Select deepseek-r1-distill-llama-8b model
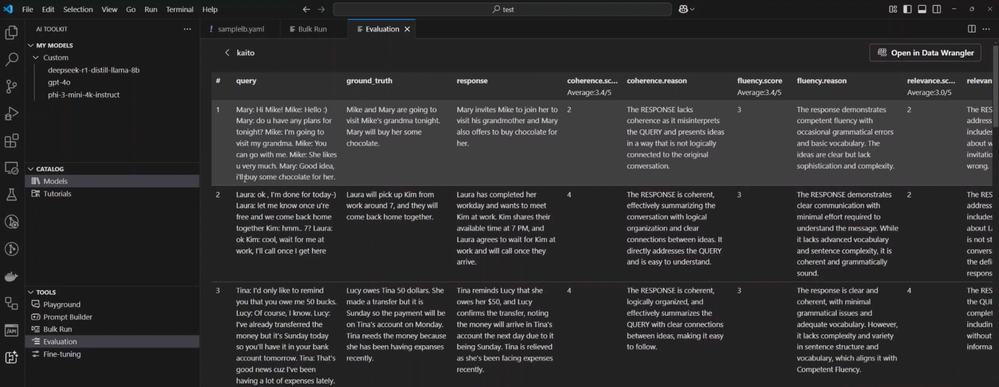Viewport: 999px width, 387px height. tap(93, 70)
